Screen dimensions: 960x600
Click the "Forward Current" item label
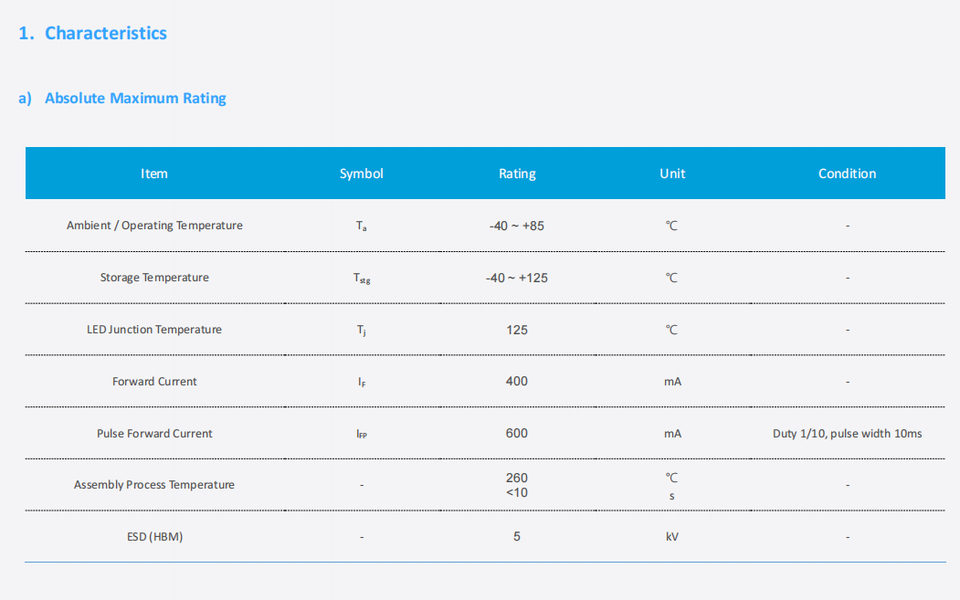point(155,381)
